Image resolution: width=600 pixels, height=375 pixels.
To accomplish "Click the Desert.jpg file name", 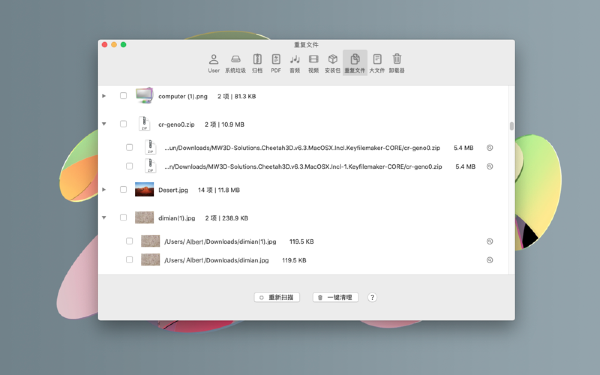I will click(x=173, y=190).
